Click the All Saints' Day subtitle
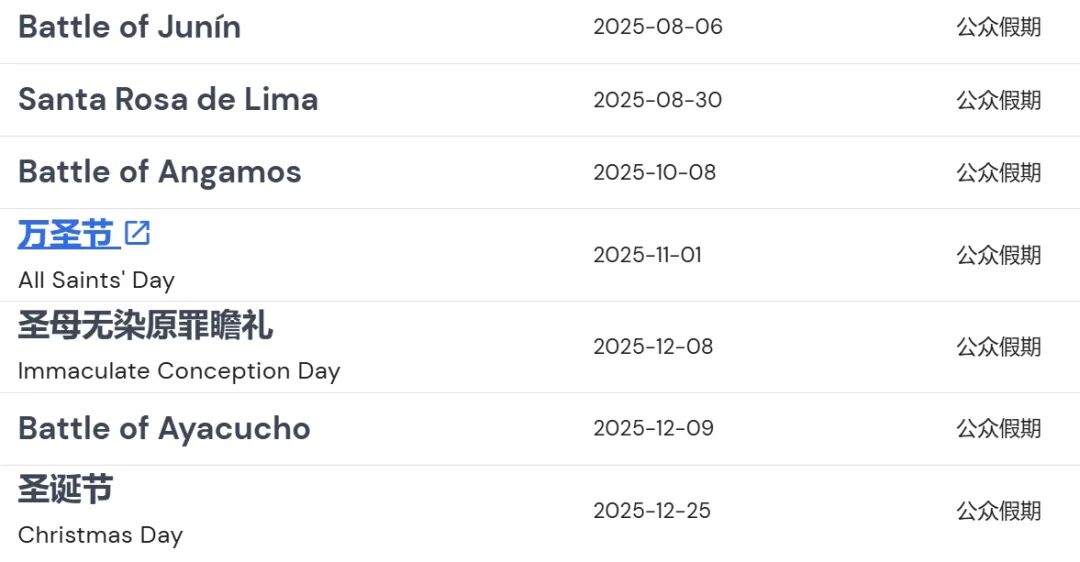 pyautogui.click(x=96, y=280)
